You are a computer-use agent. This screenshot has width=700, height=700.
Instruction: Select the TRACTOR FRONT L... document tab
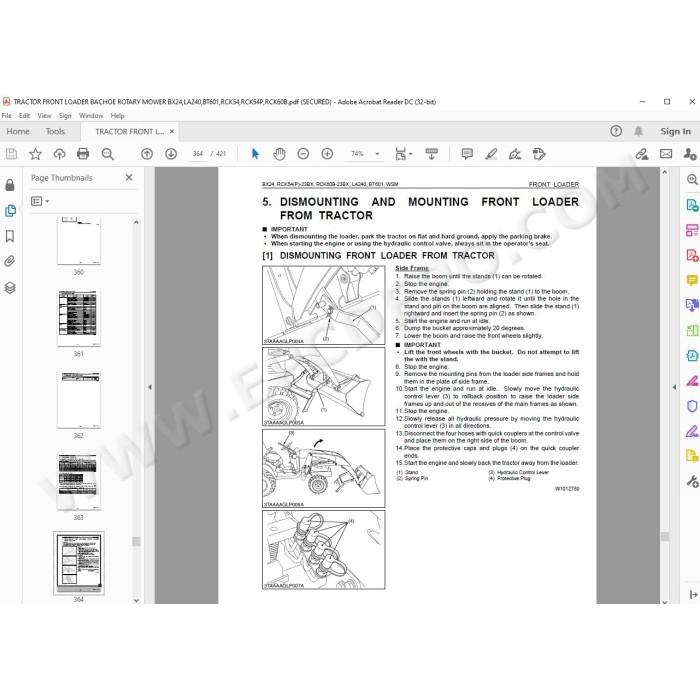click(x=129, y=131)
